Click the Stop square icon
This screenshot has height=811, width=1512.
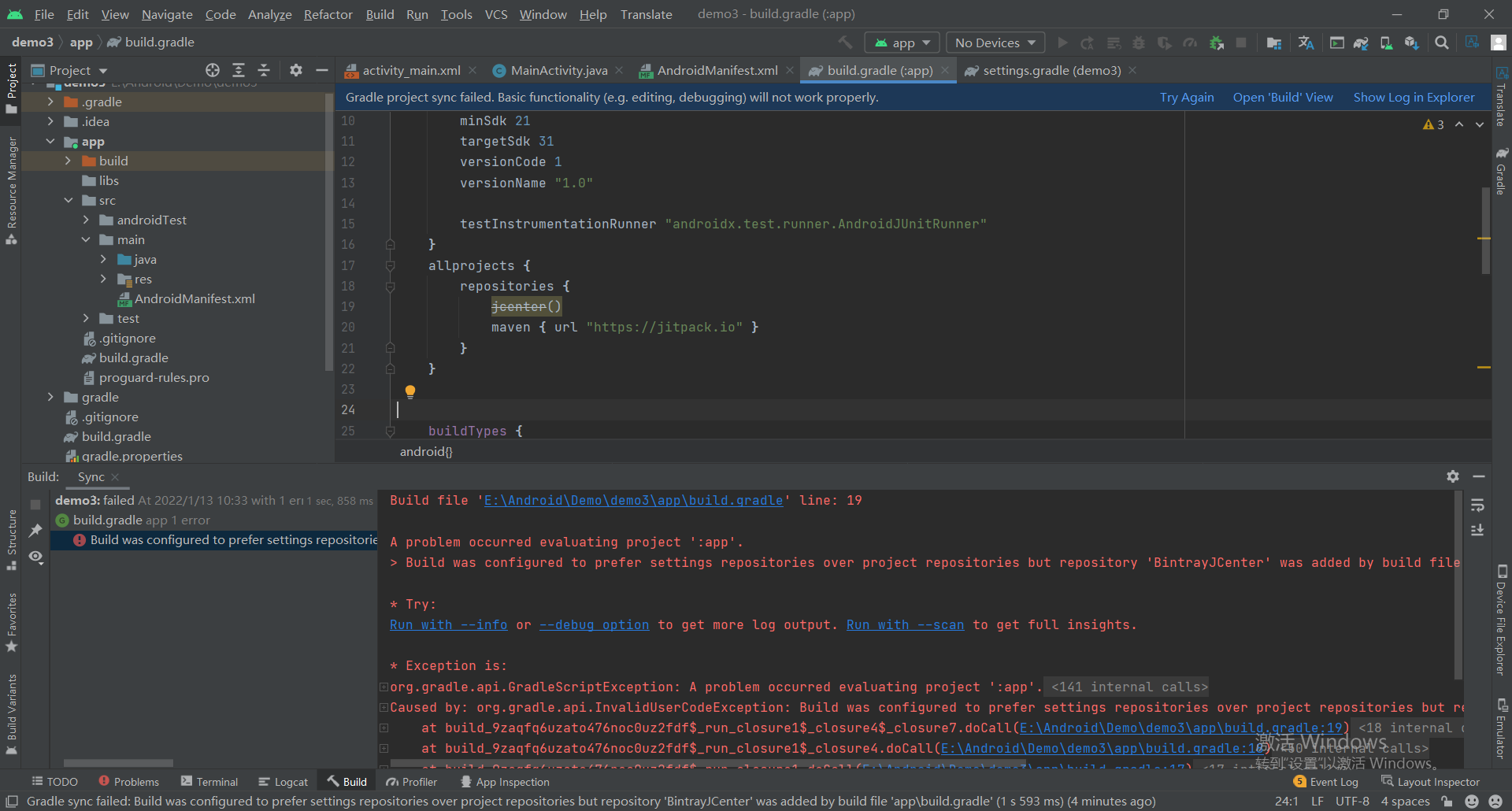(1241, 43)
